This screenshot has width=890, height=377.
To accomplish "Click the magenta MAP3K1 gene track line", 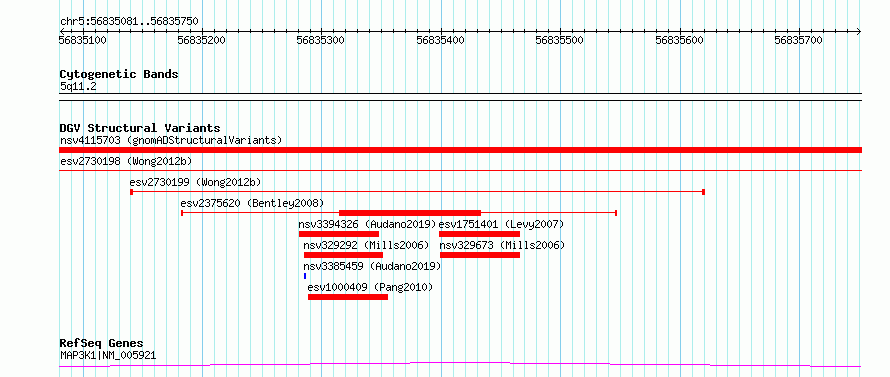I will click(460, 364).
